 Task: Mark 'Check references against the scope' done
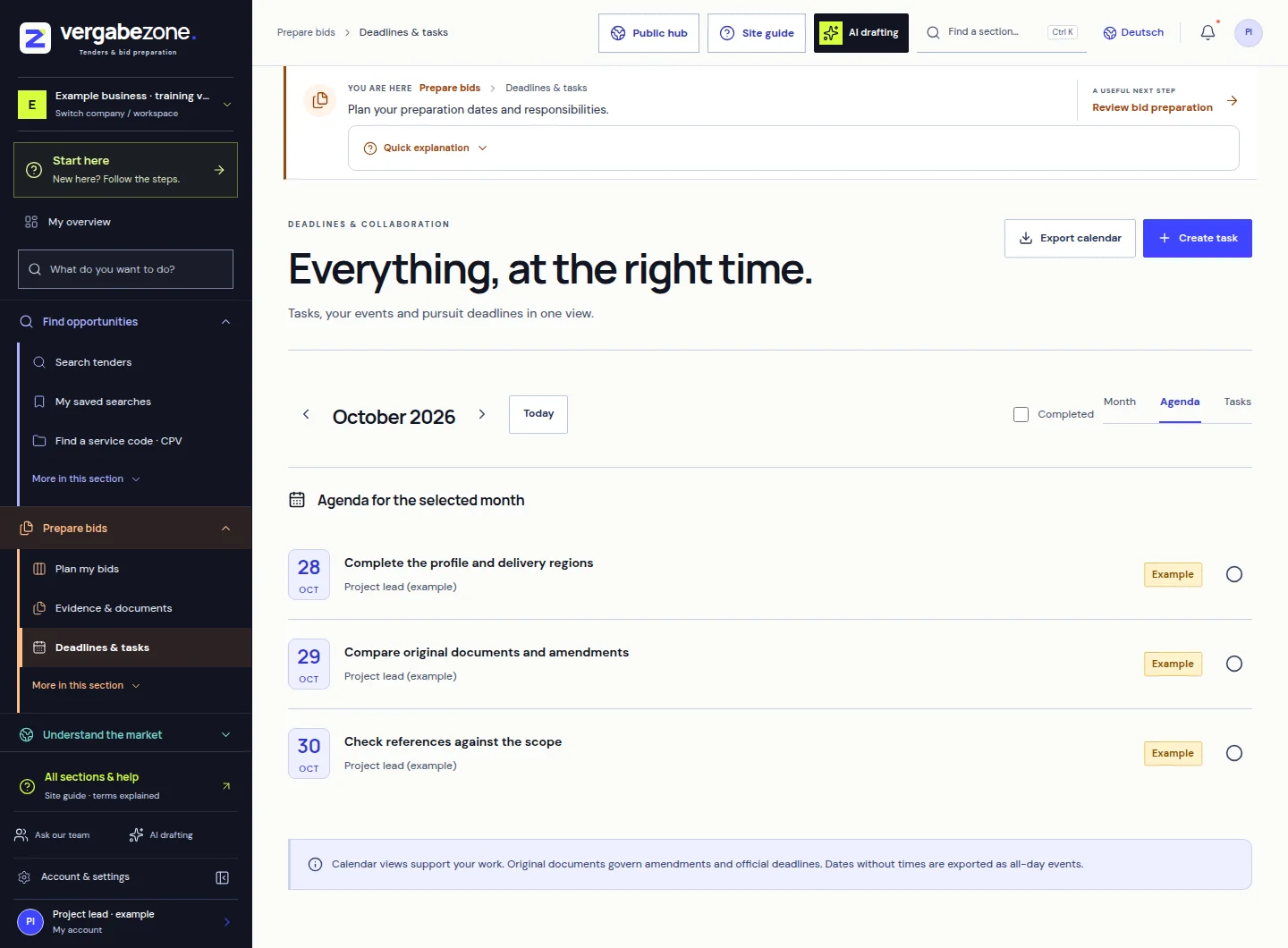pos(1234,753)
